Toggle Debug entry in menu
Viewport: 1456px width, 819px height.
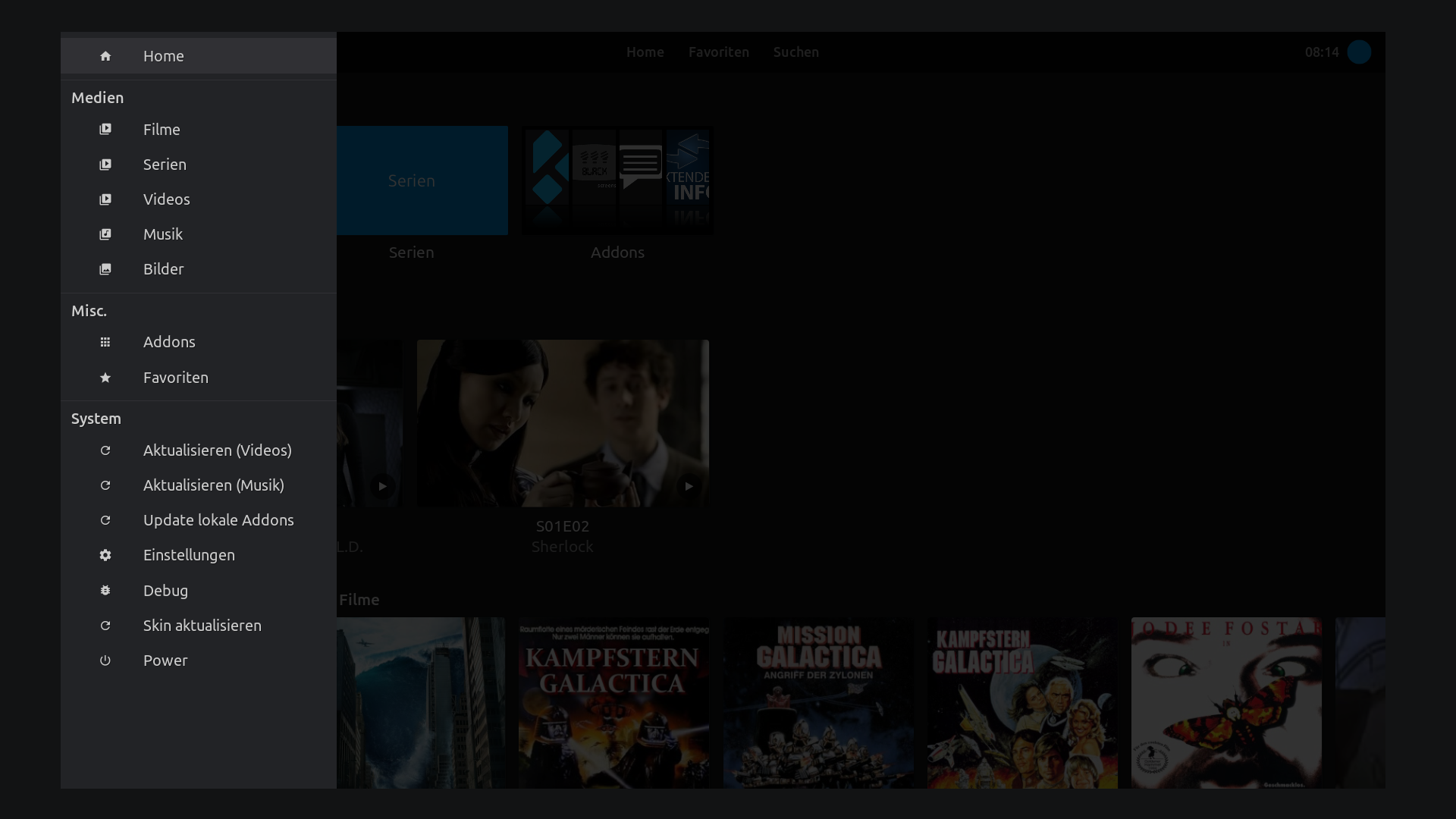point(199,591)
